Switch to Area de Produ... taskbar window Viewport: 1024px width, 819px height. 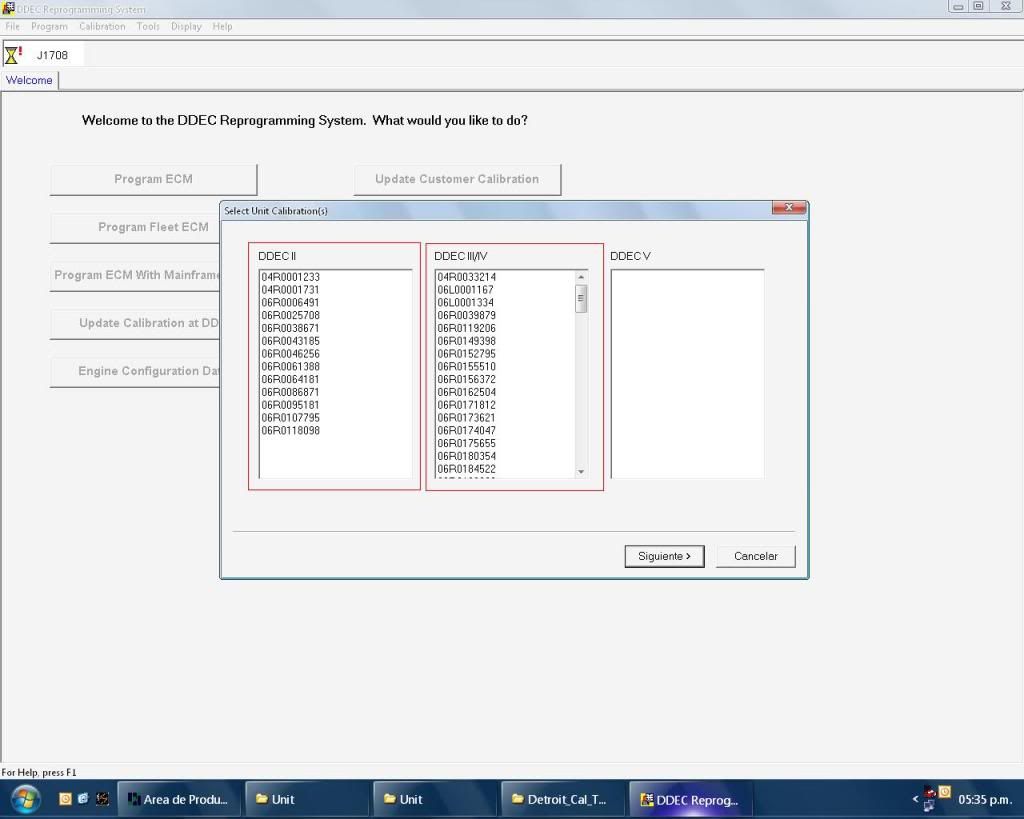178,799
